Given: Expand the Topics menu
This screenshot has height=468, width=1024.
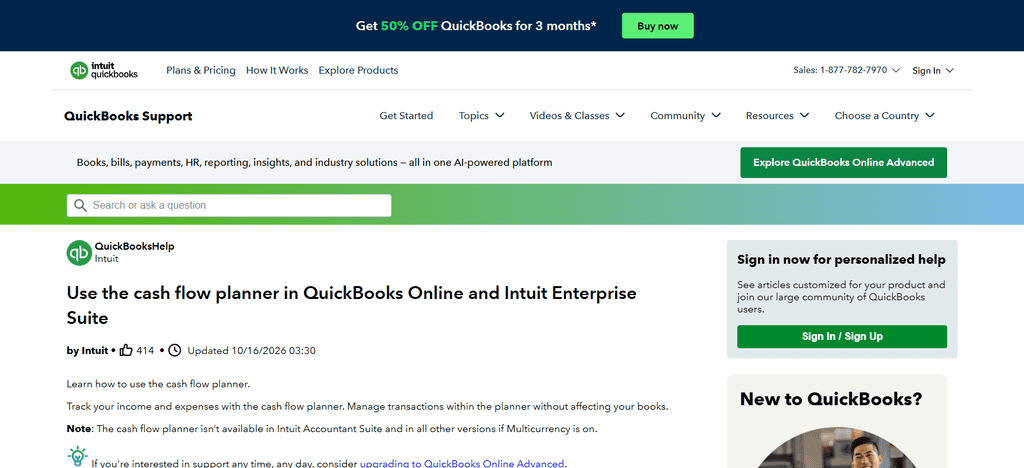Looking at the screenshot, I should tap(481, 116).
